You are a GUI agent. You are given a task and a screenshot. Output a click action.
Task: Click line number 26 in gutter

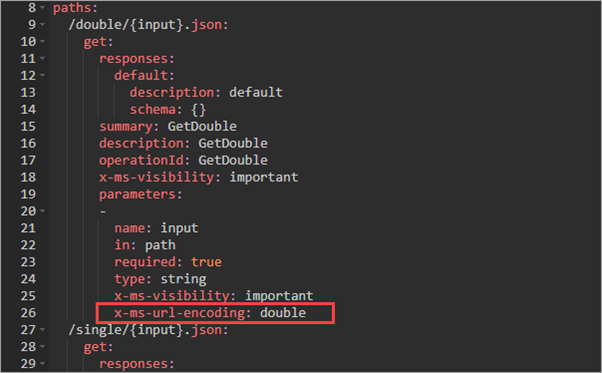pyautogui.click(x=28, y=313)
